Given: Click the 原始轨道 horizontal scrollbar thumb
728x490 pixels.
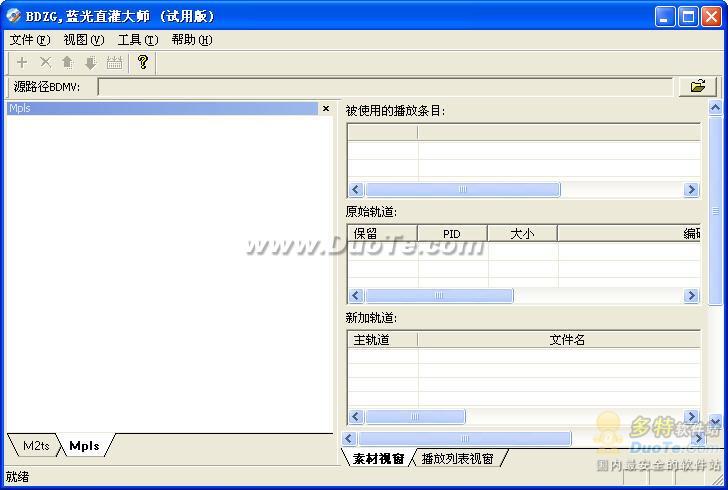Looking at the screenshot, I should (439, 295).
